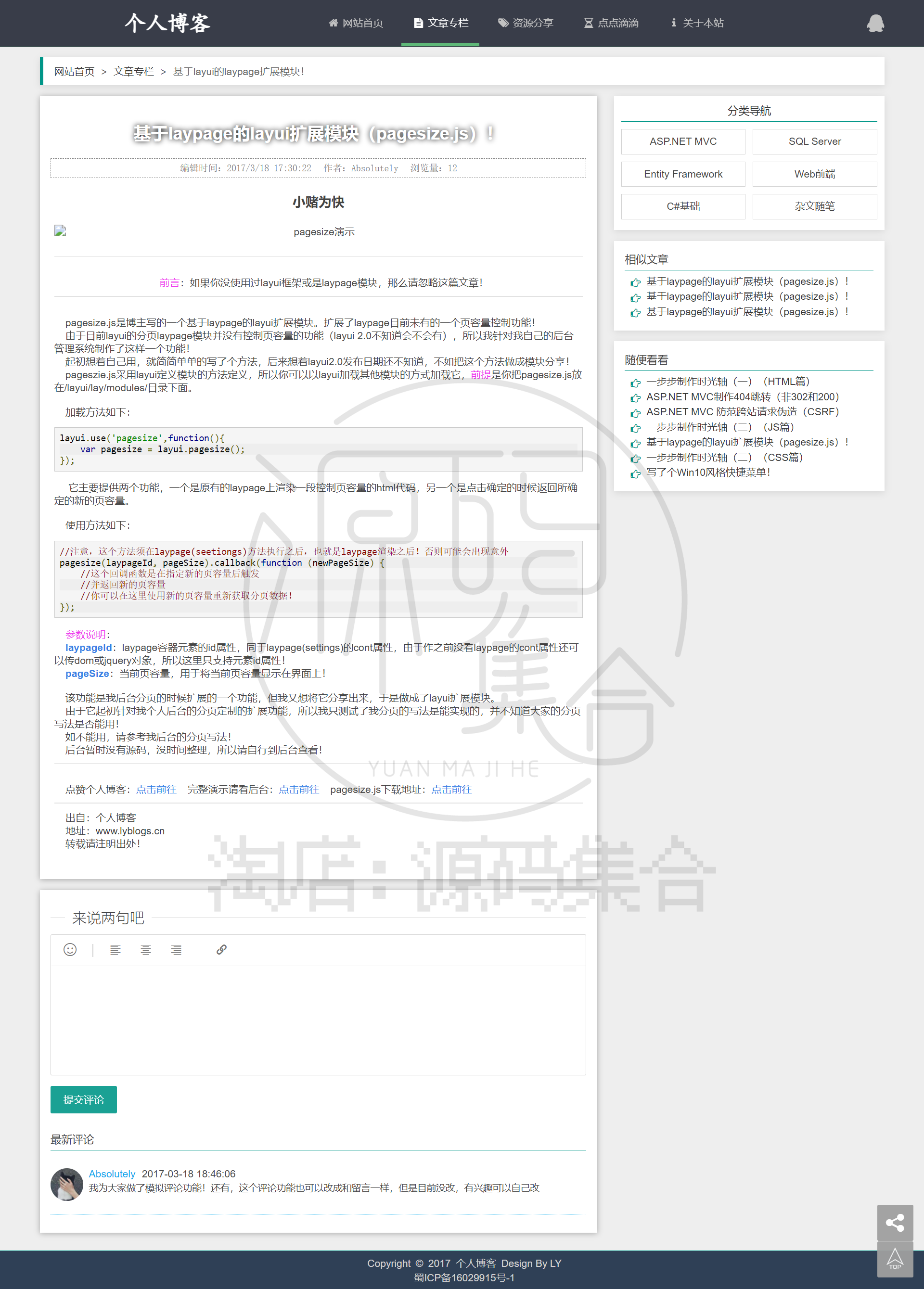Viewport: 924px width, 1289px height.
Task: Open ASP.NET MVC 防范跨站请求伪造 article
Action: point(743,411)
